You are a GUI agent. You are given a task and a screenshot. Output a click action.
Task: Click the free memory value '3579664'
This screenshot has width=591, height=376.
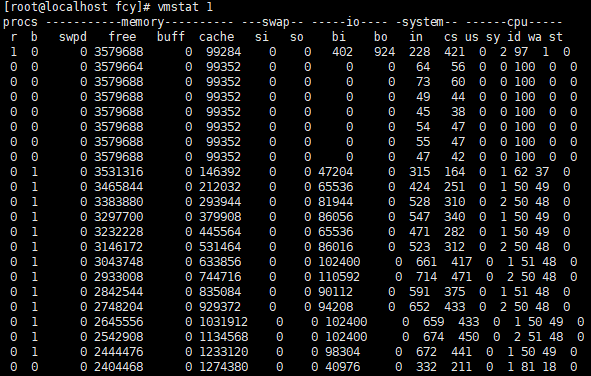pos(119,67)
